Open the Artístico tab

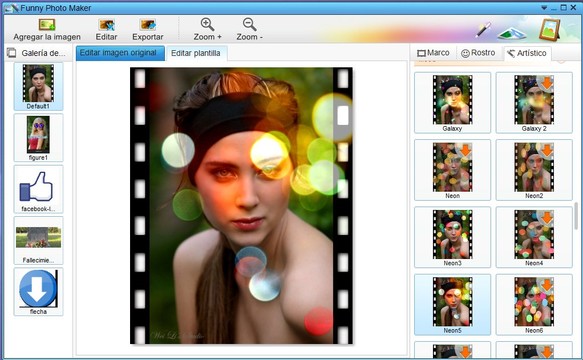(527, 53)
